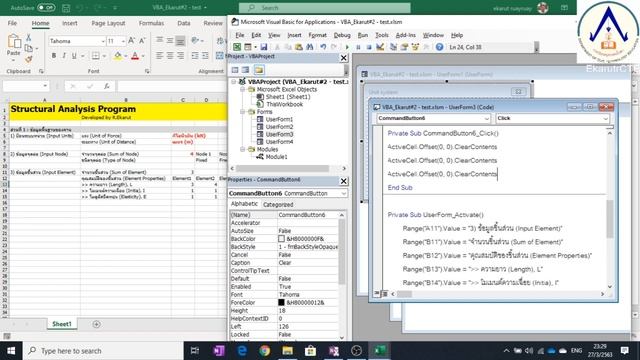Close the Project - VBAProject panel

pyautogui.click(x=344, y=58)
